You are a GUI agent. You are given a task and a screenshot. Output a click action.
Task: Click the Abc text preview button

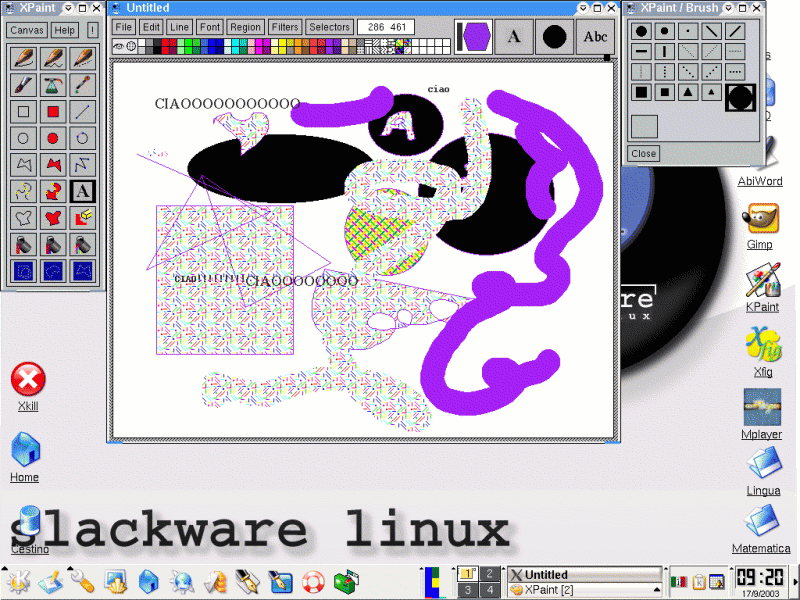pyautogui.click(x=595, y=37)
